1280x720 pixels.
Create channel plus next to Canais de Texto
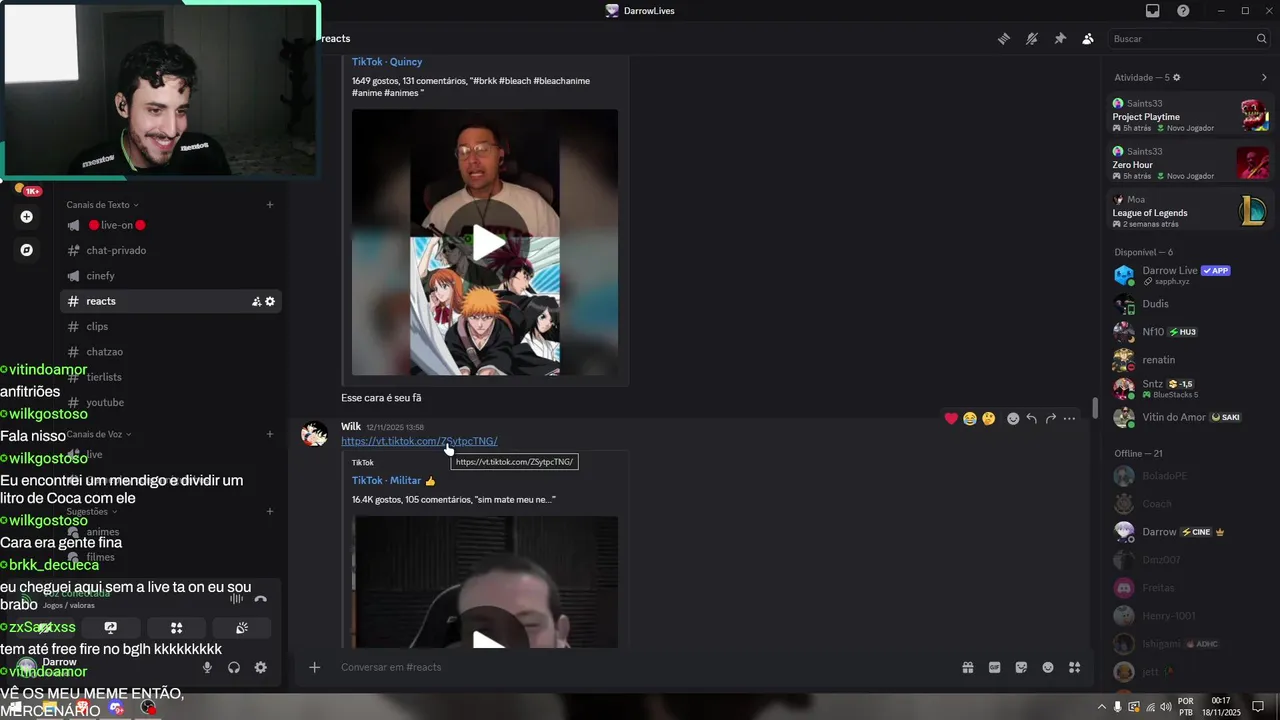(x=270, y=205)
